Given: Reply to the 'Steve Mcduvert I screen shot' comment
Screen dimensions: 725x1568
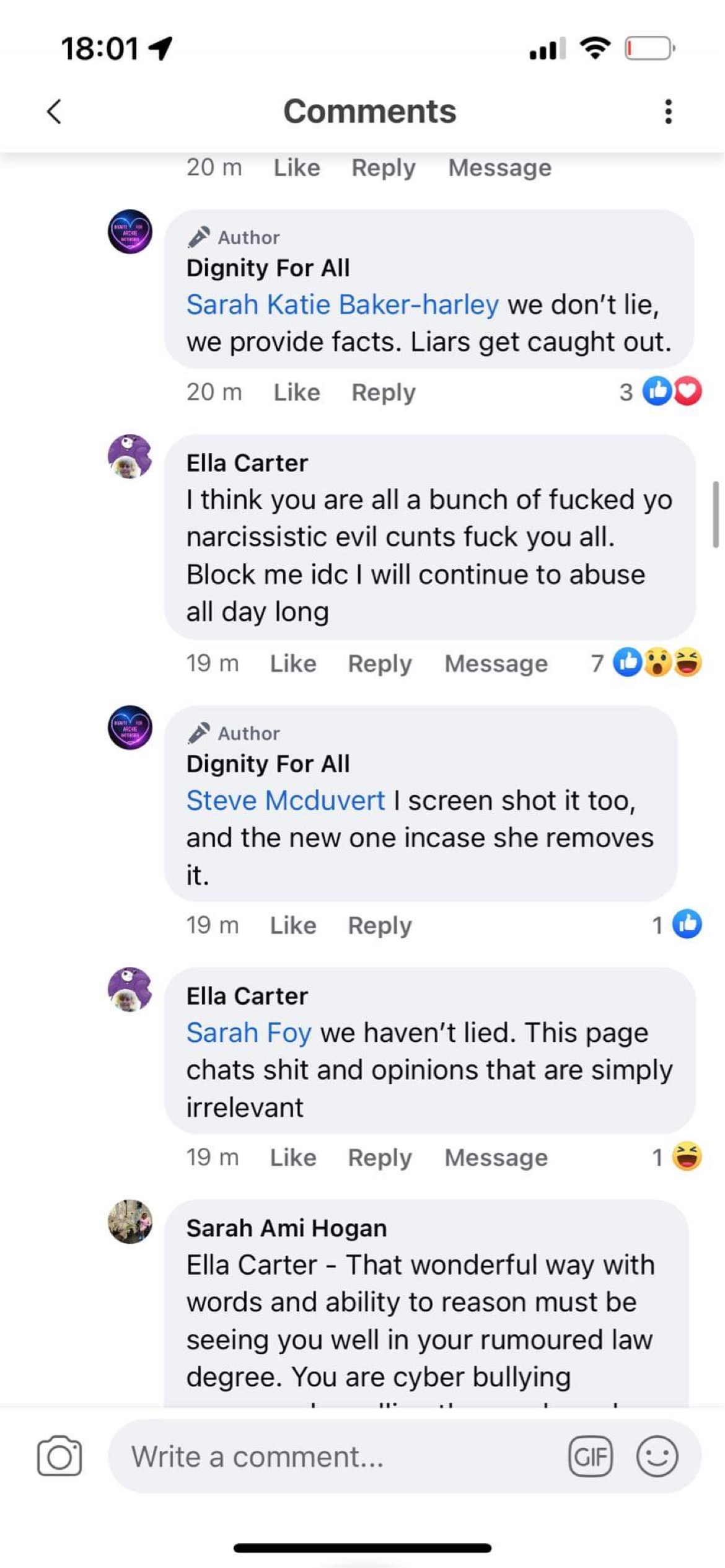Looking at the screenshot, I should coord(380,925).
